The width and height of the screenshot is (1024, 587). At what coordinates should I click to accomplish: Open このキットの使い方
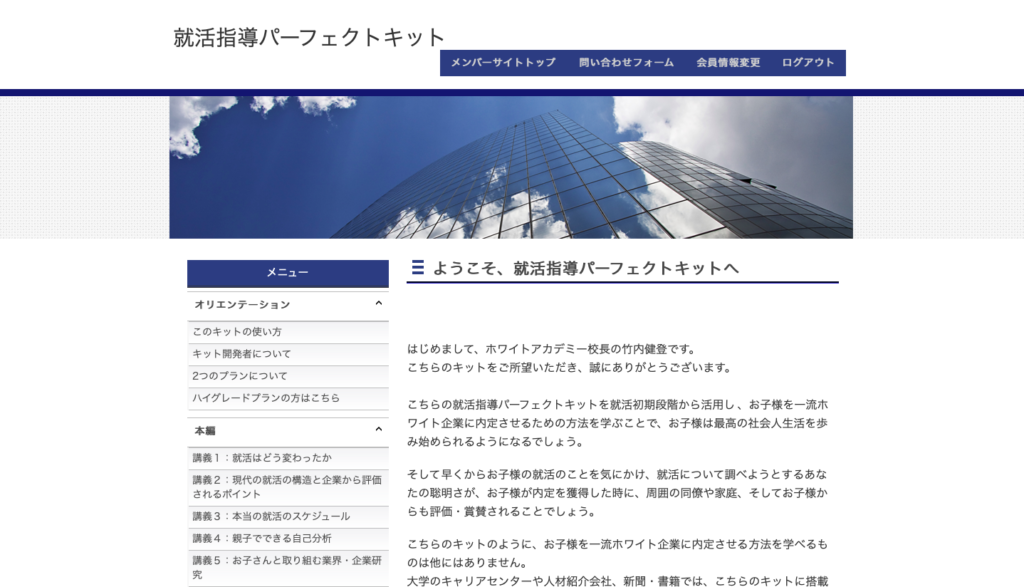coord(288,332)
